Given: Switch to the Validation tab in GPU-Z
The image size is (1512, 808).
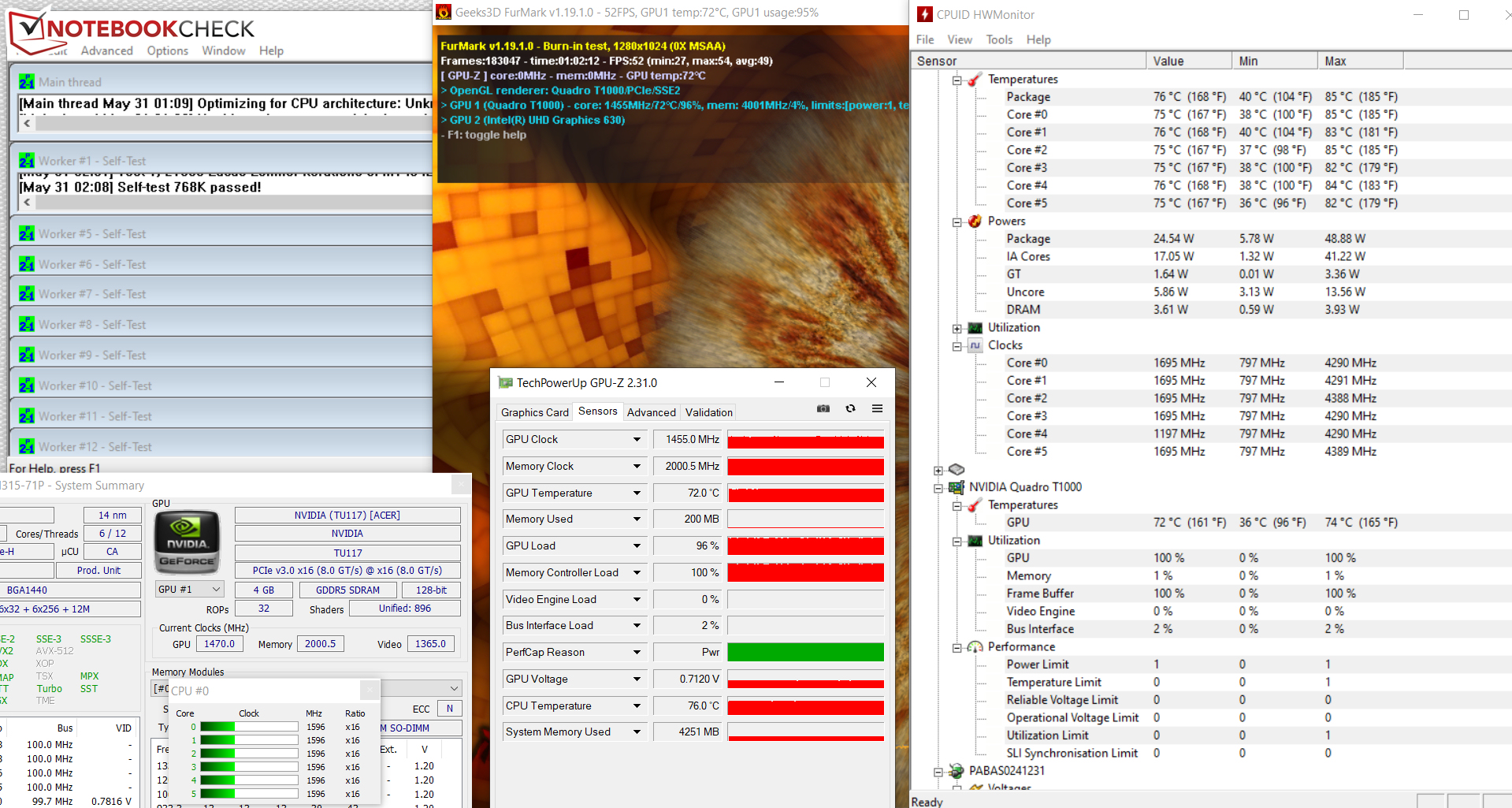Looking at the screenshot, I should 709,412.
